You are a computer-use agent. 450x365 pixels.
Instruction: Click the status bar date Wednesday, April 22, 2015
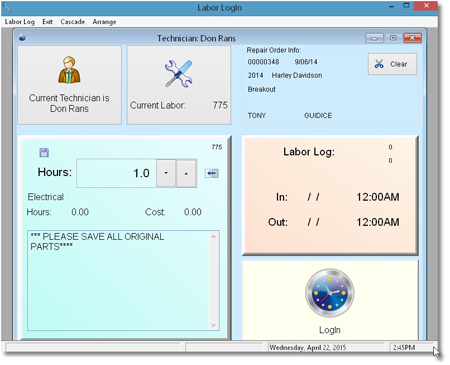click(308, 347)
